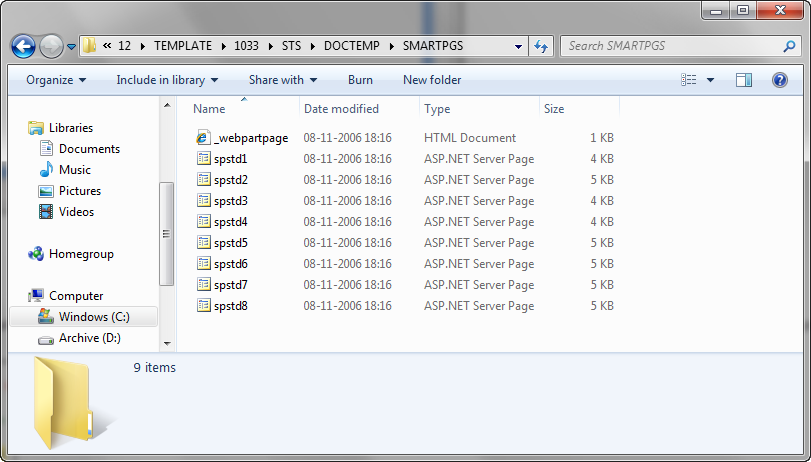811x462 pixels.
Task: Click spstd8 date modified 08-11-2006 18:16
Action: point(347,306)
